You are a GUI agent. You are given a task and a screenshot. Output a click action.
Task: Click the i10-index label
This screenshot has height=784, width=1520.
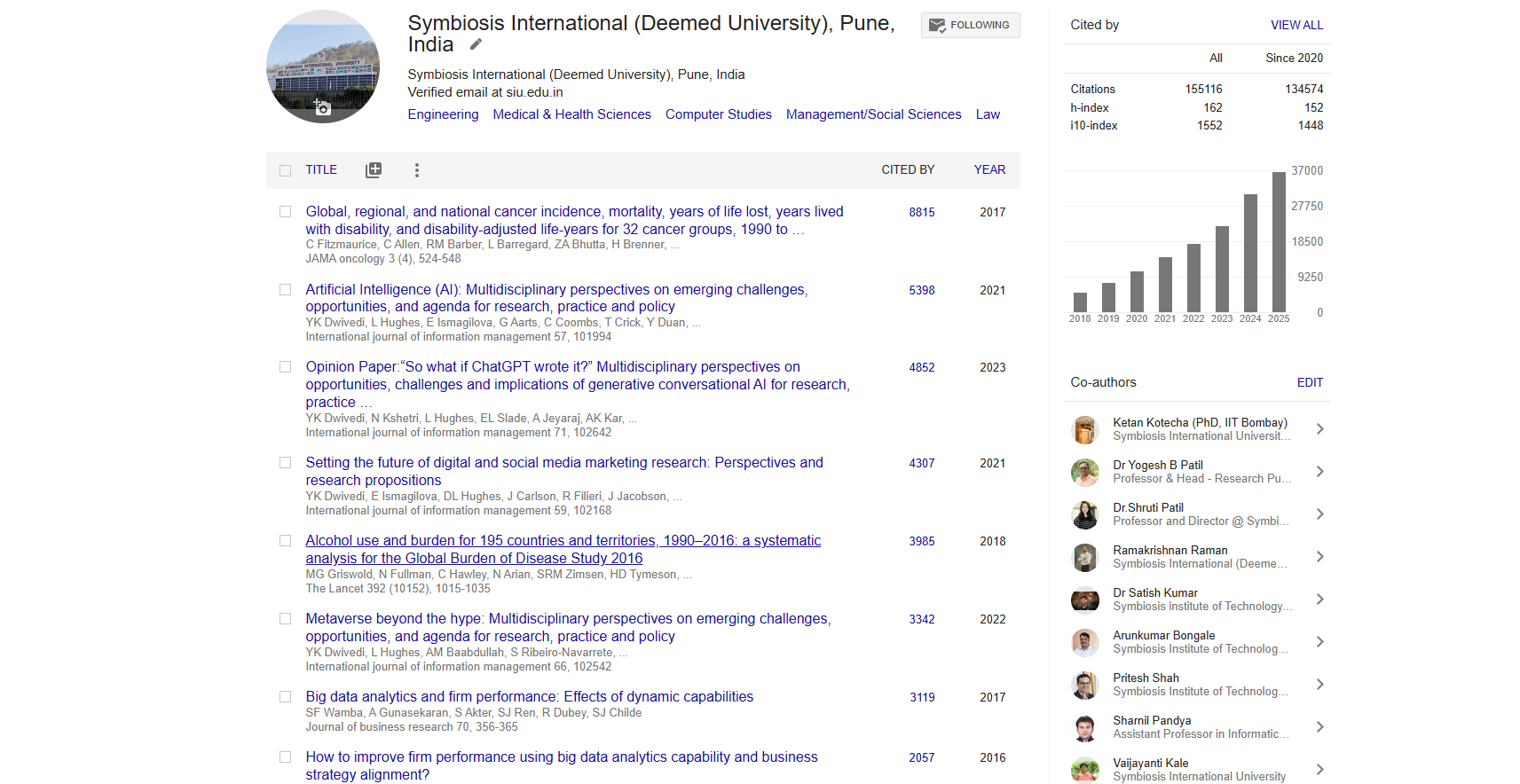(x=1094, y=126)
